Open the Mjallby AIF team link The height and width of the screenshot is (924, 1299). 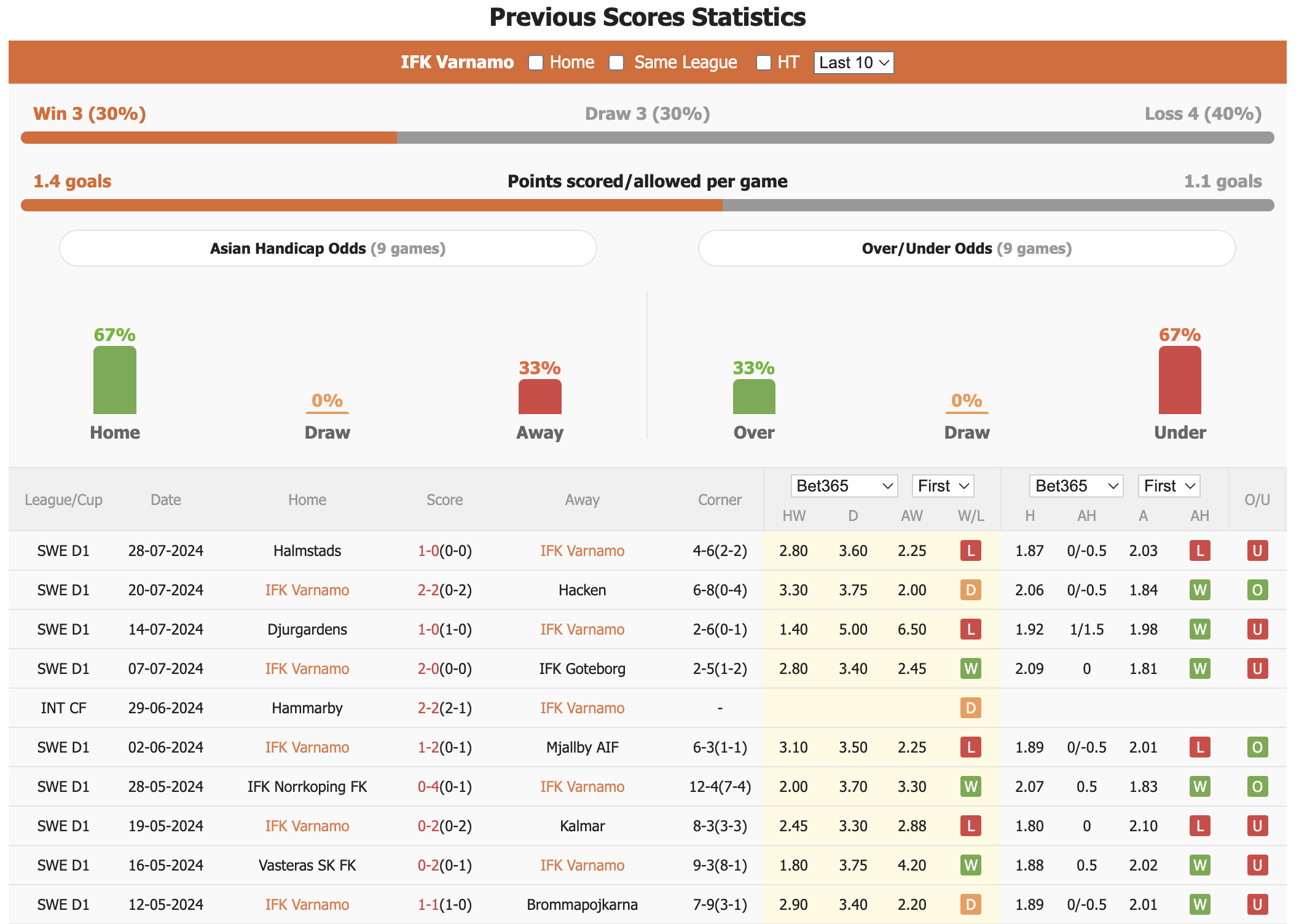point(583,747)
